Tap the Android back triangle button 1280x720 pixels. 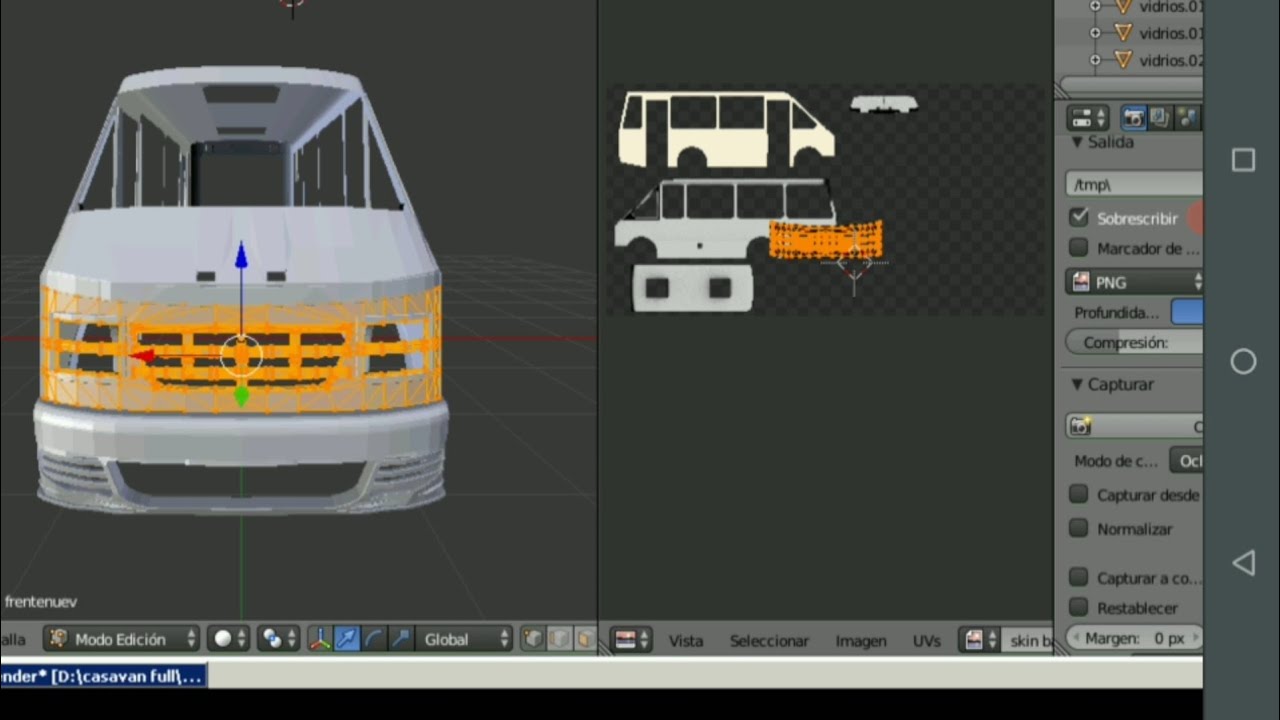tap(1243, 563)
